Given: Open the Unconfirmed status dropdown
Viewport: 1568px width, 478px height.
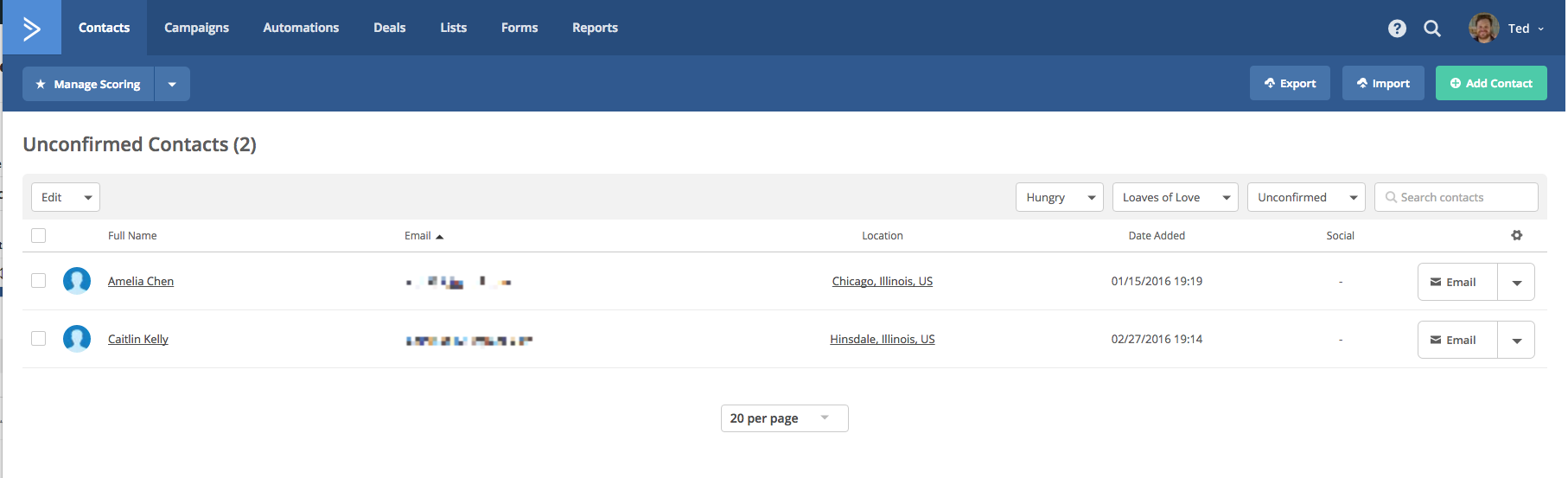Looking at the screenshot, I should (1305, 197).
